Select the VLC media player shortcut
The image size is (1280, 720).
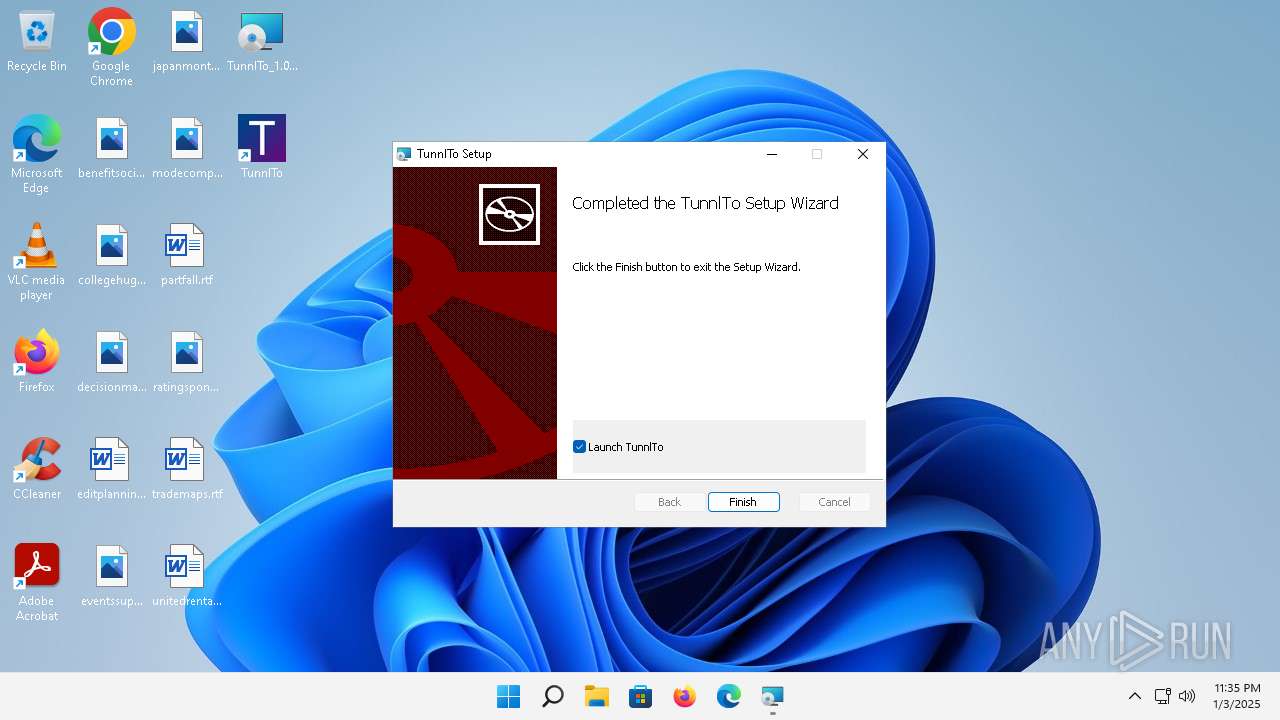(x=37, y=261)
